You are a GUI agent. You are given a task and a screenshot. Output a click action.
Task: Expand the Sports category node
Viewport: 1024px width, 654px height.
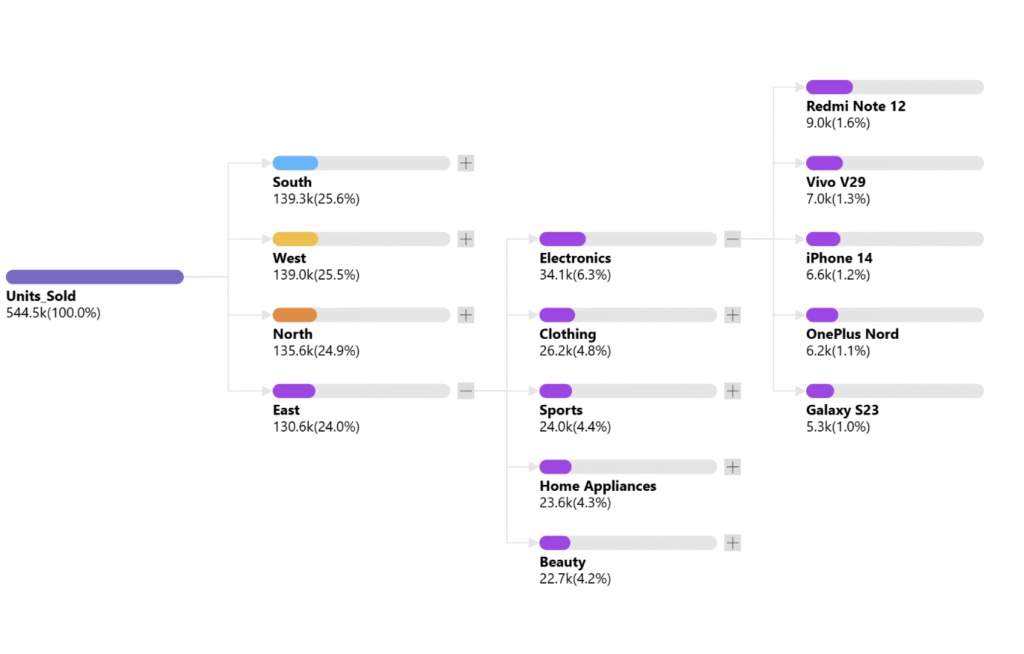click(x=732, y=391)
